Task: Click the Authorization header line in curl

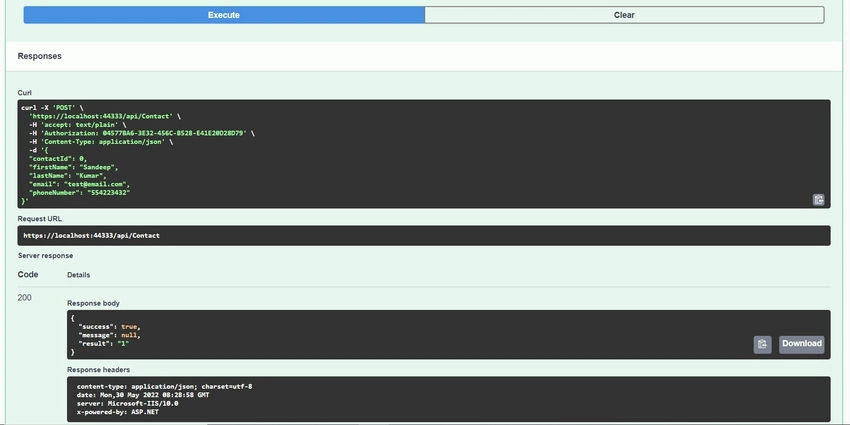Action: tap(142, 133)
